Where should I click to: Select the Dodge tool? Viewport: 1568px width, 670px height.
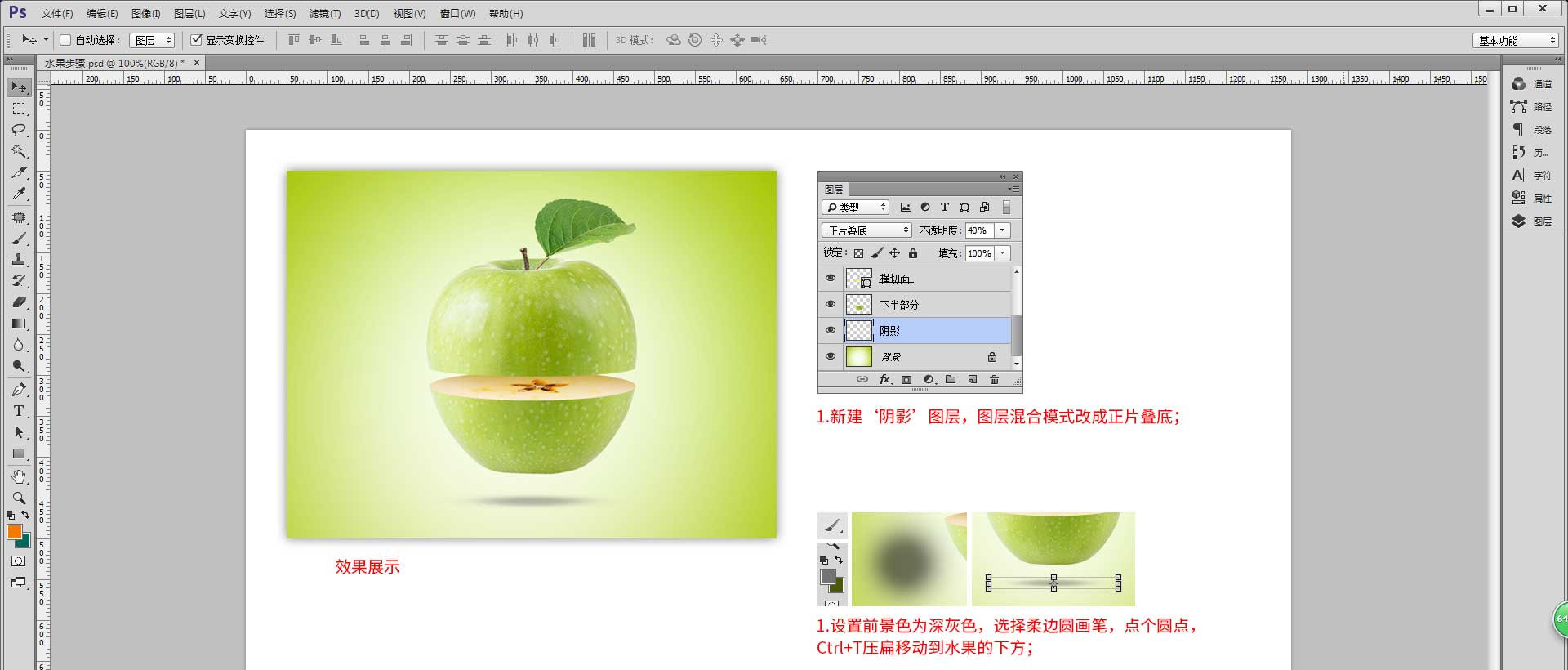19,366
